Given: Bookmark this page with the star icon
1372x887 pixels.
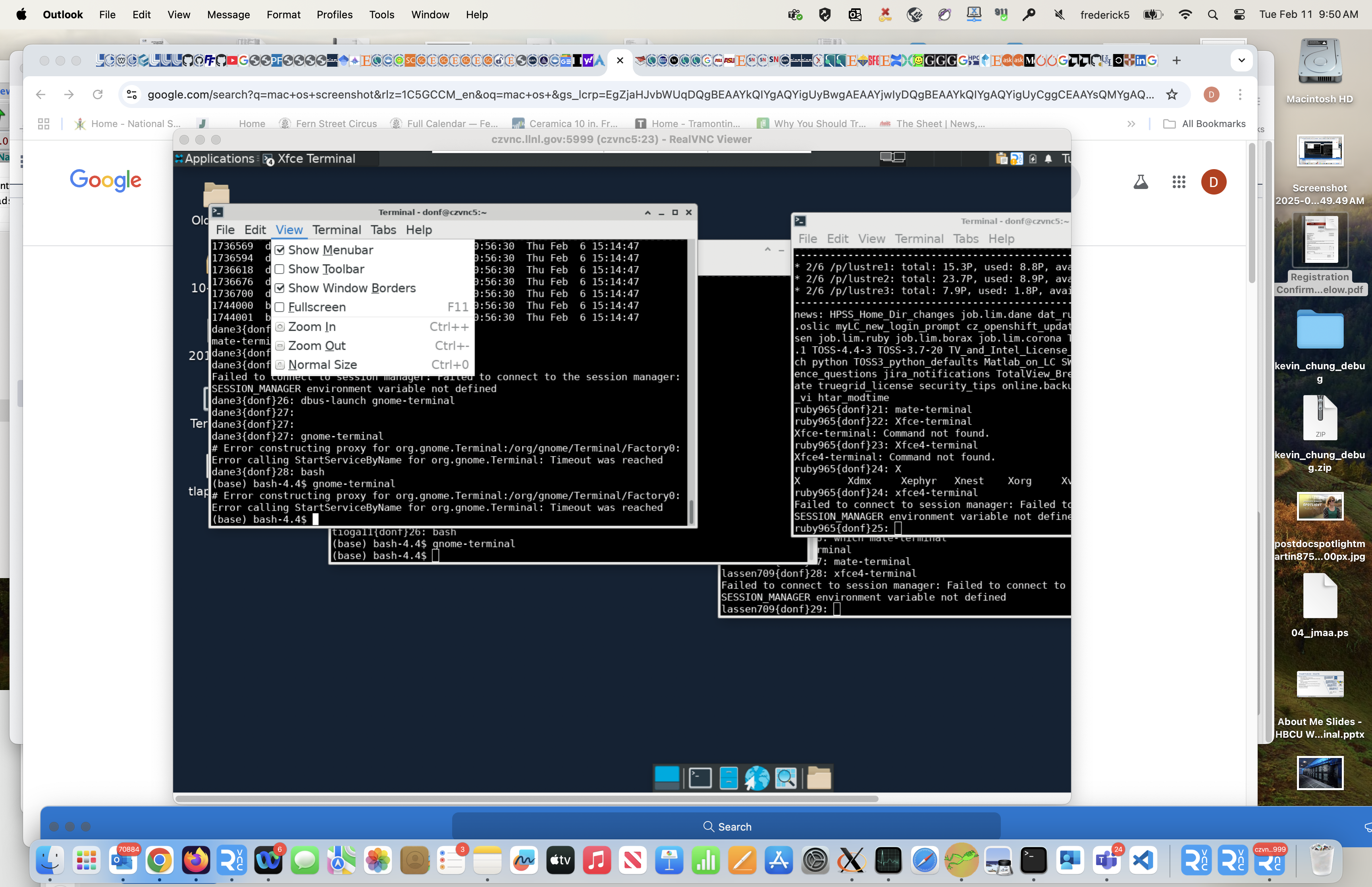Looking at the screenshot, I should point(1172,94).
